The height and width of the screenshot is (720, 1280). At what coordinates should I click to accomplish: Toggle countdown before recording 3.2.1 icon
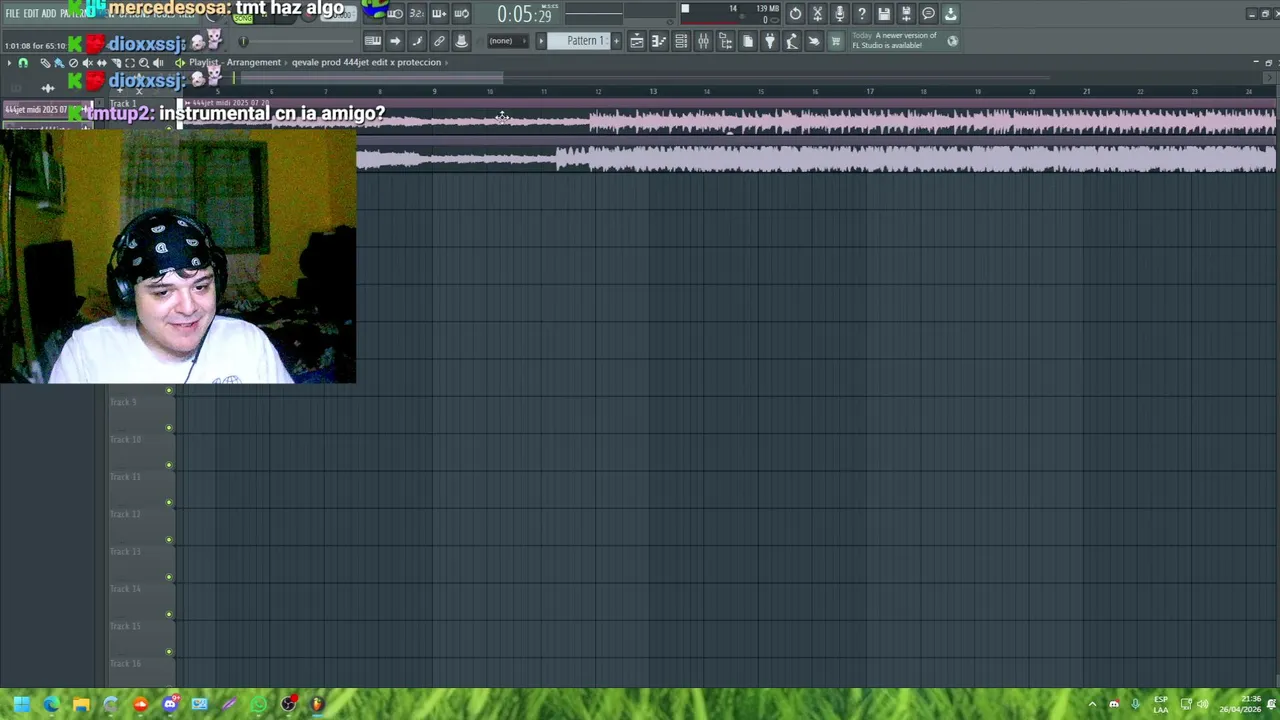pos(417,14)
